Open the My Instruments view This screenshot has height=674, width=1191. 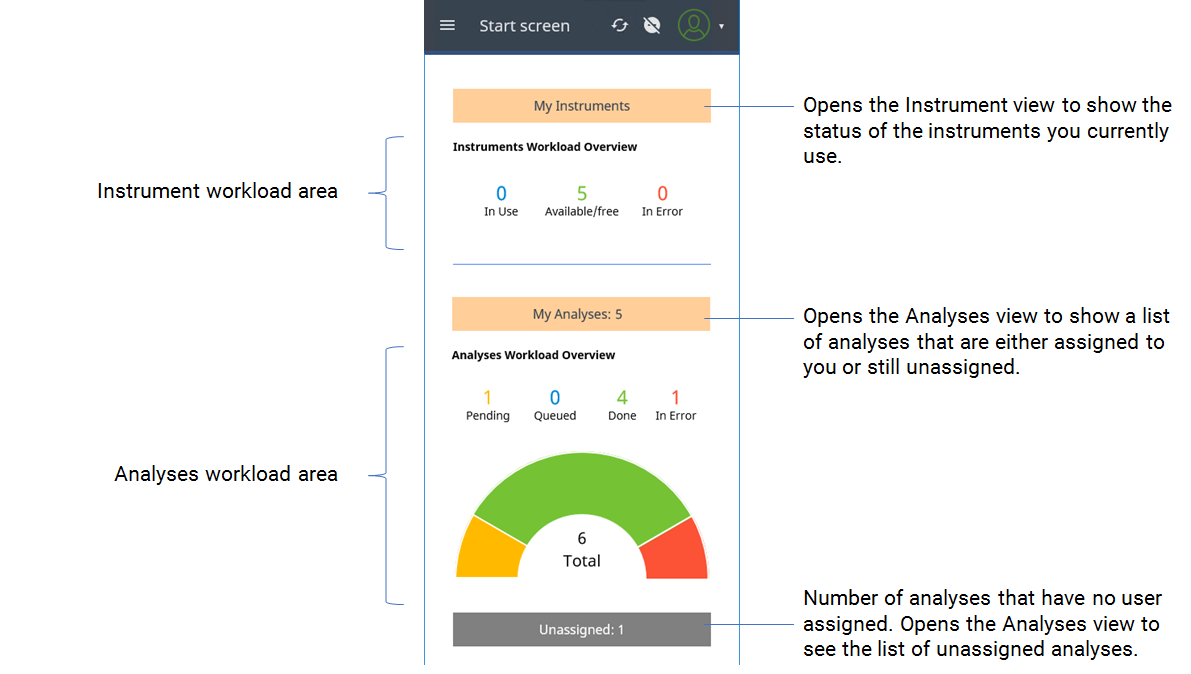(x=581, y=105)
